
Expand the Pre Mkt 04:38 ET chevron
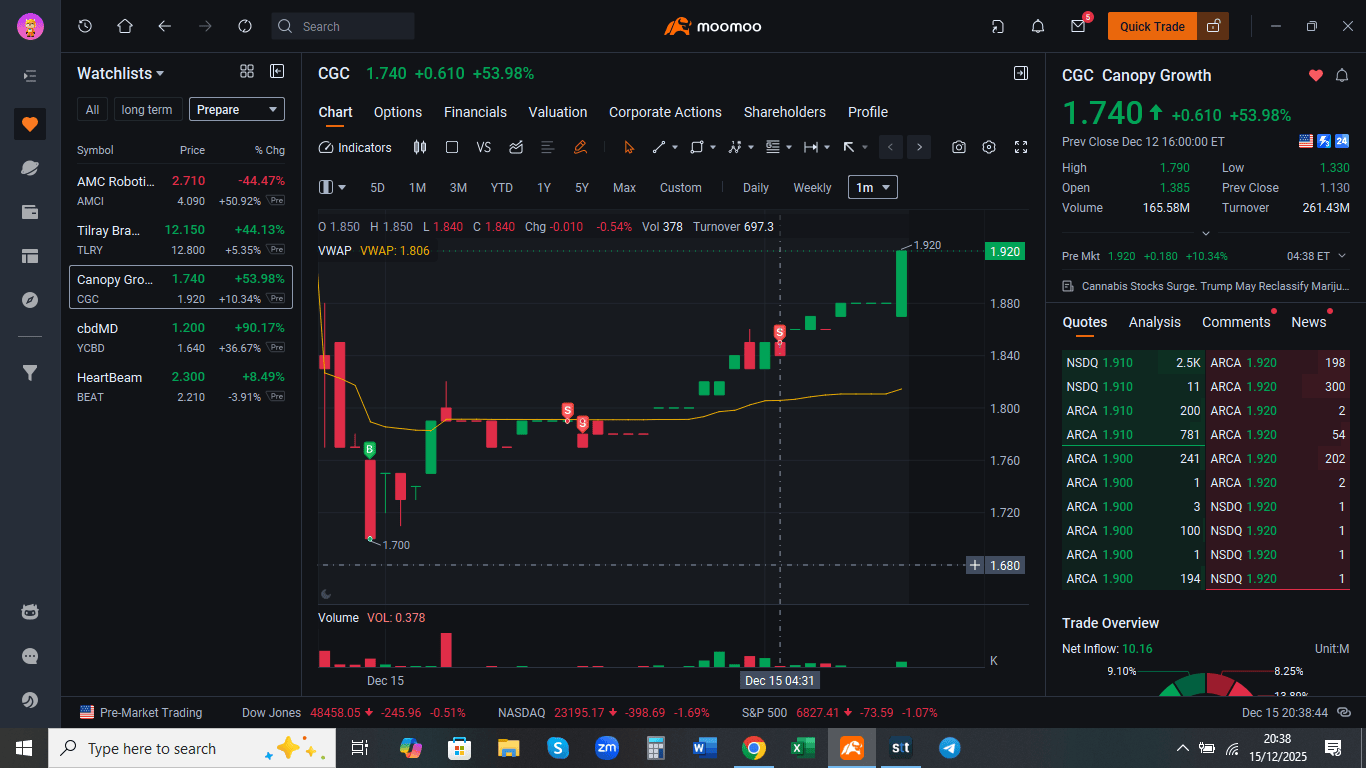point(1342,256)
